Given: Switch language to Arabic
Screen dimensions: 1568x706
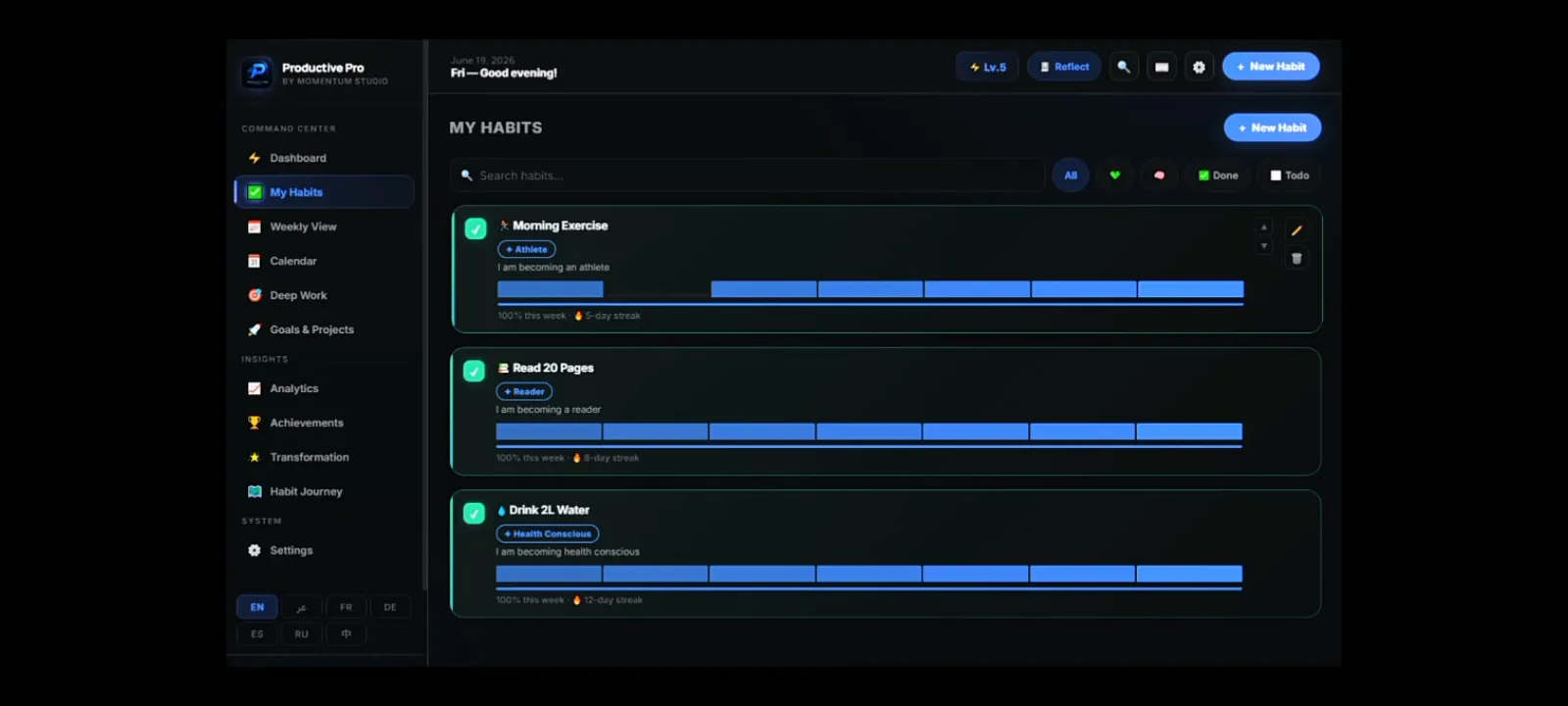Looking at the screenshot, I should pyautogui.click(x=301, y=607).
